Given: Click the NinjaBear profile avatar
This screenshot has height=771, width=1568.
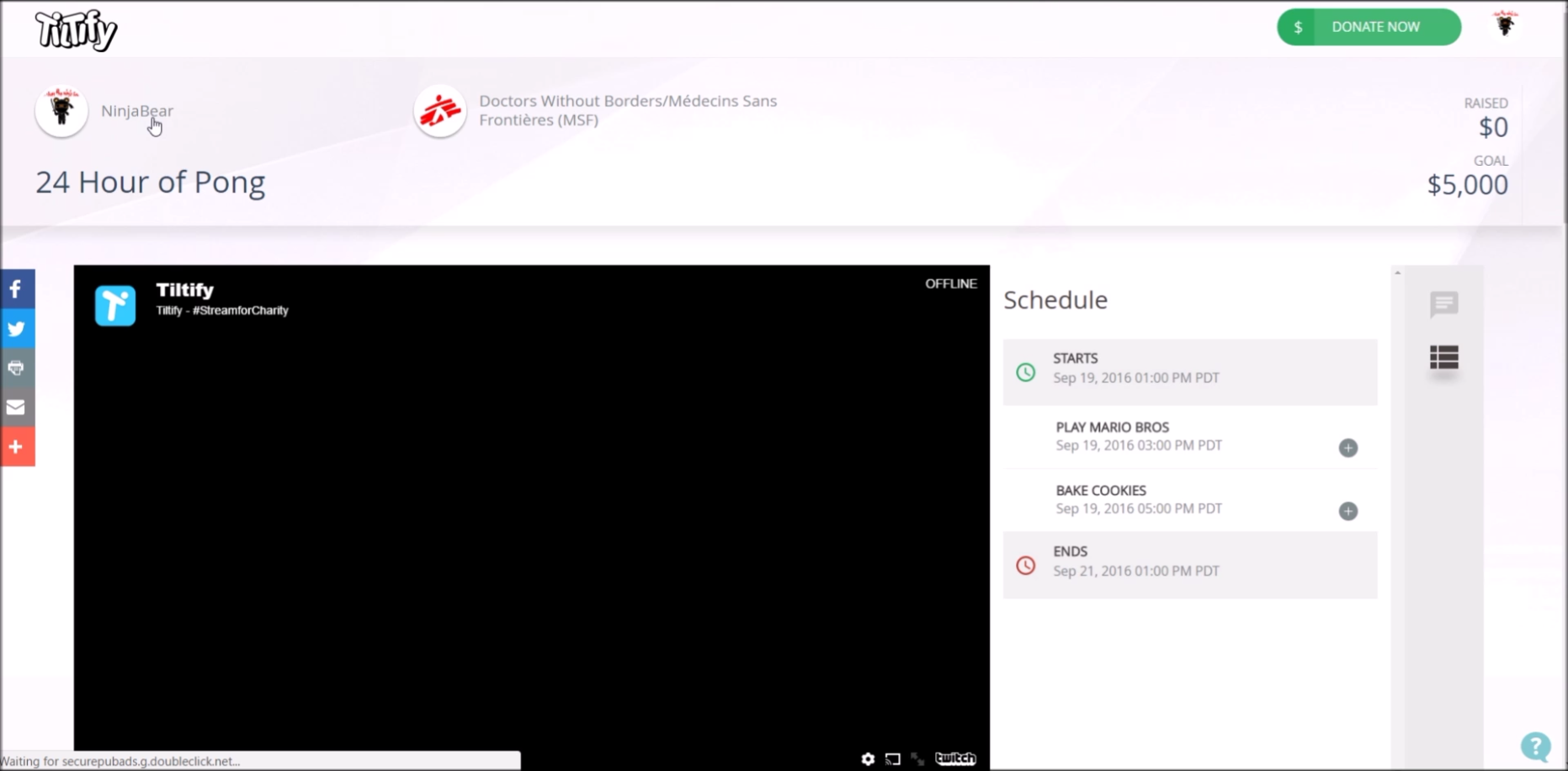Looking at the screenshot, I should tap(61, 110).
